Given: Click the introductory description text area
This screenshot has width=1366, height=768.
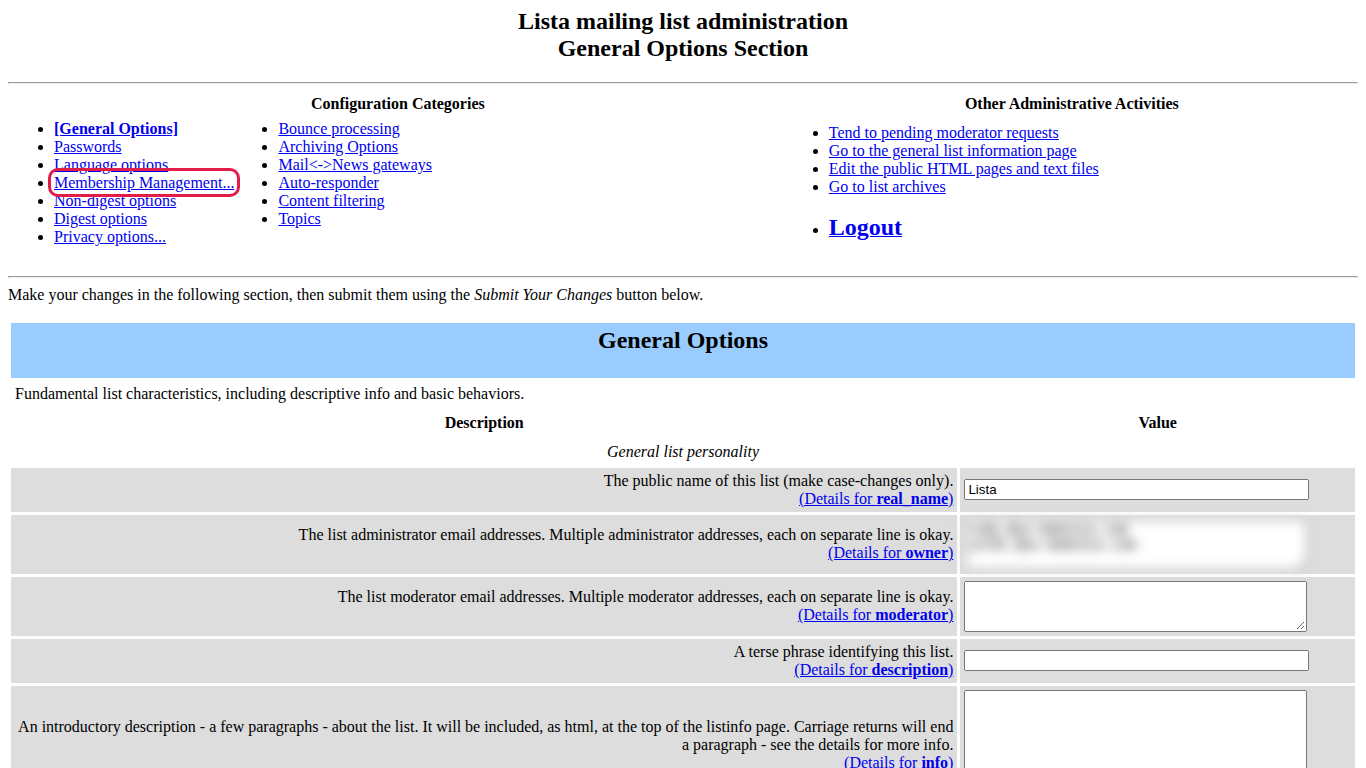Looking at the screenshot, I should click(x=1135, y=729).
